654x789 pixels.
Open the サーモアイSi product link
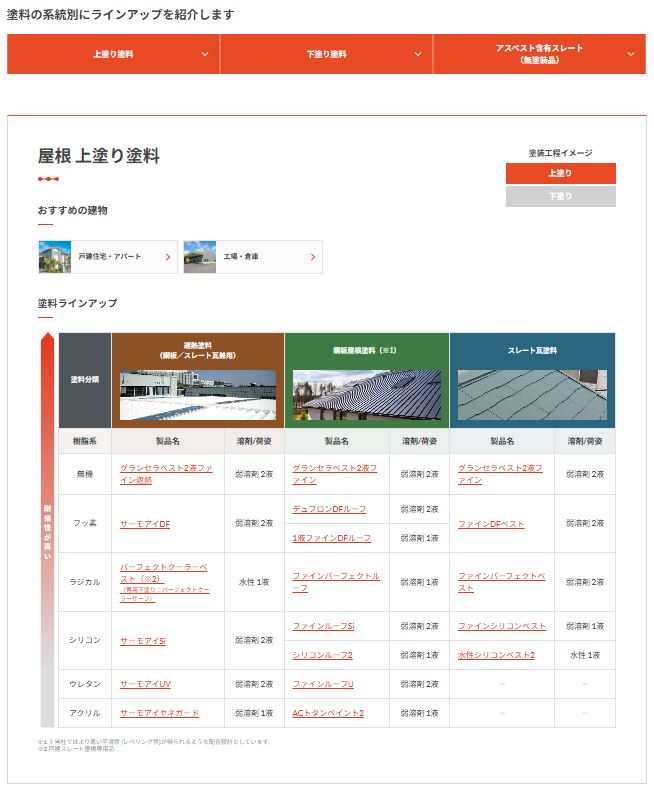click(143, 640)
